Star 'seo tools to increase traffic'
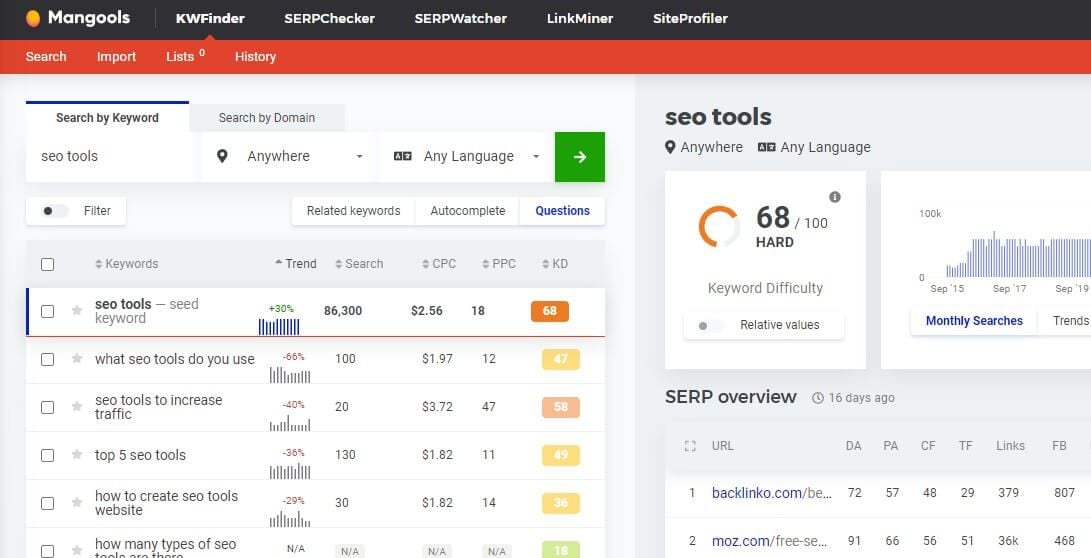1091x558 pixels. click(x=77, y=407)
